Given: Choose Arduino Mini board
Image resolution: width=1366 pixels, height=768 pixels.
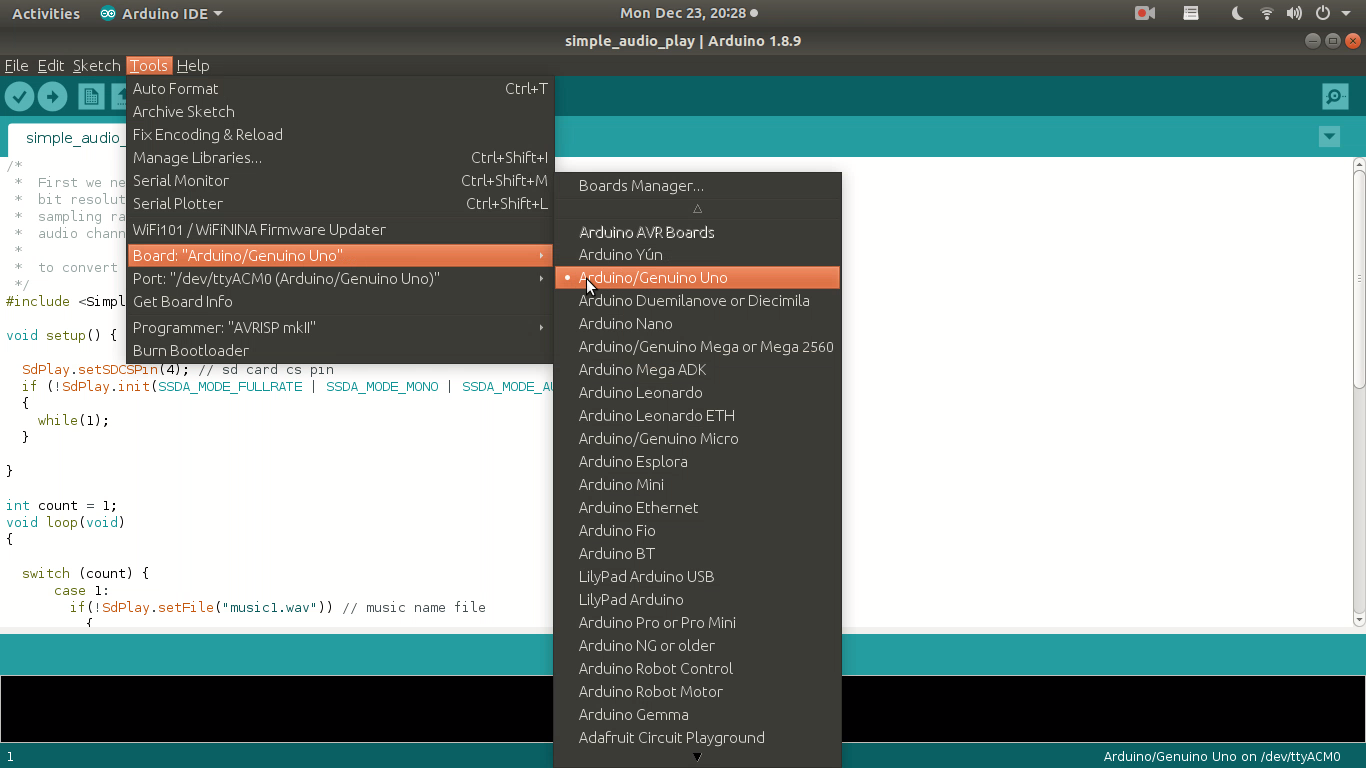Looking at the screenshot, I should tap(697, 485).
